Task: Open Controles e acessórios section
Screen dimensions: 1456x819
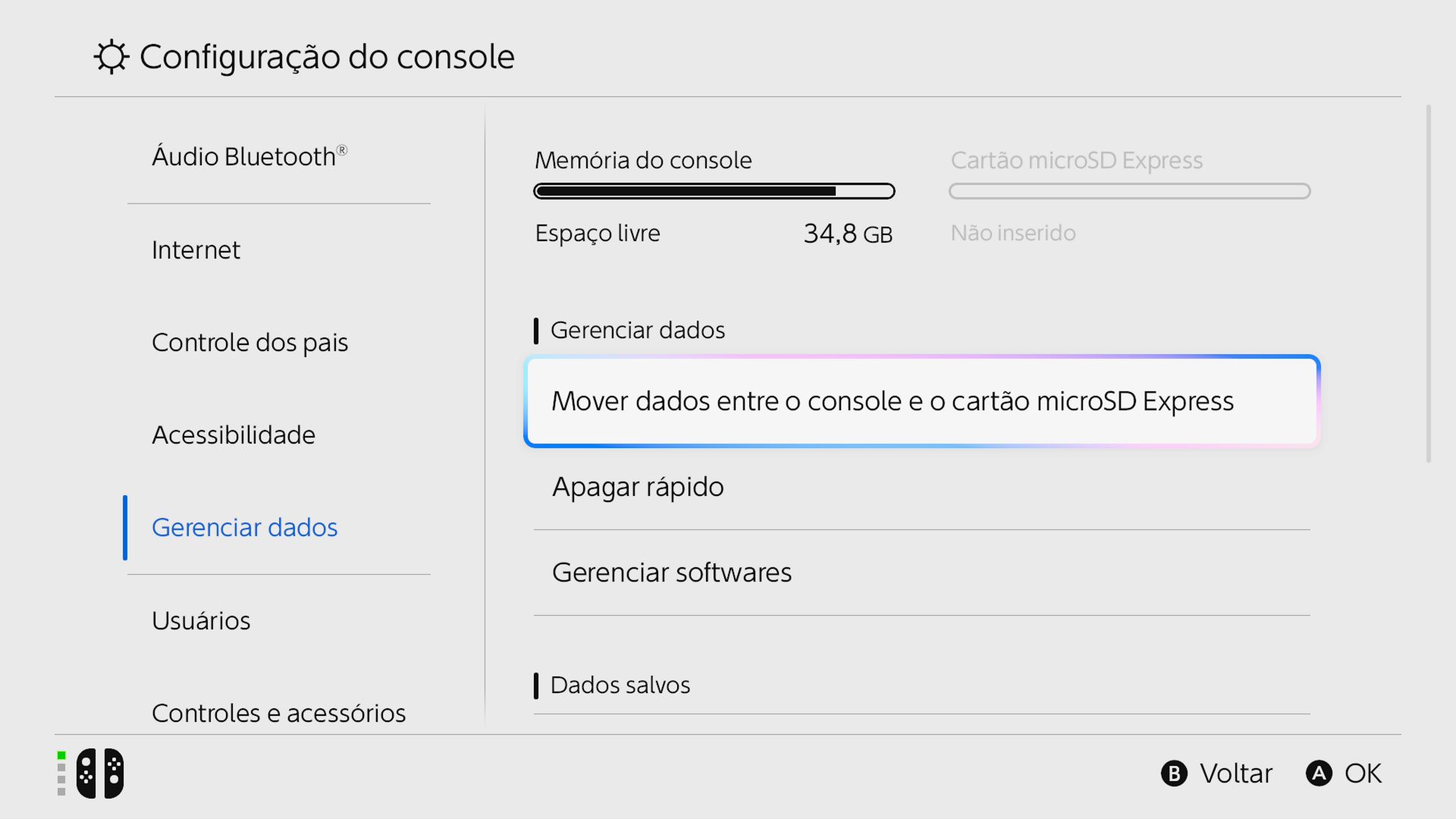Action: (278, 713)
